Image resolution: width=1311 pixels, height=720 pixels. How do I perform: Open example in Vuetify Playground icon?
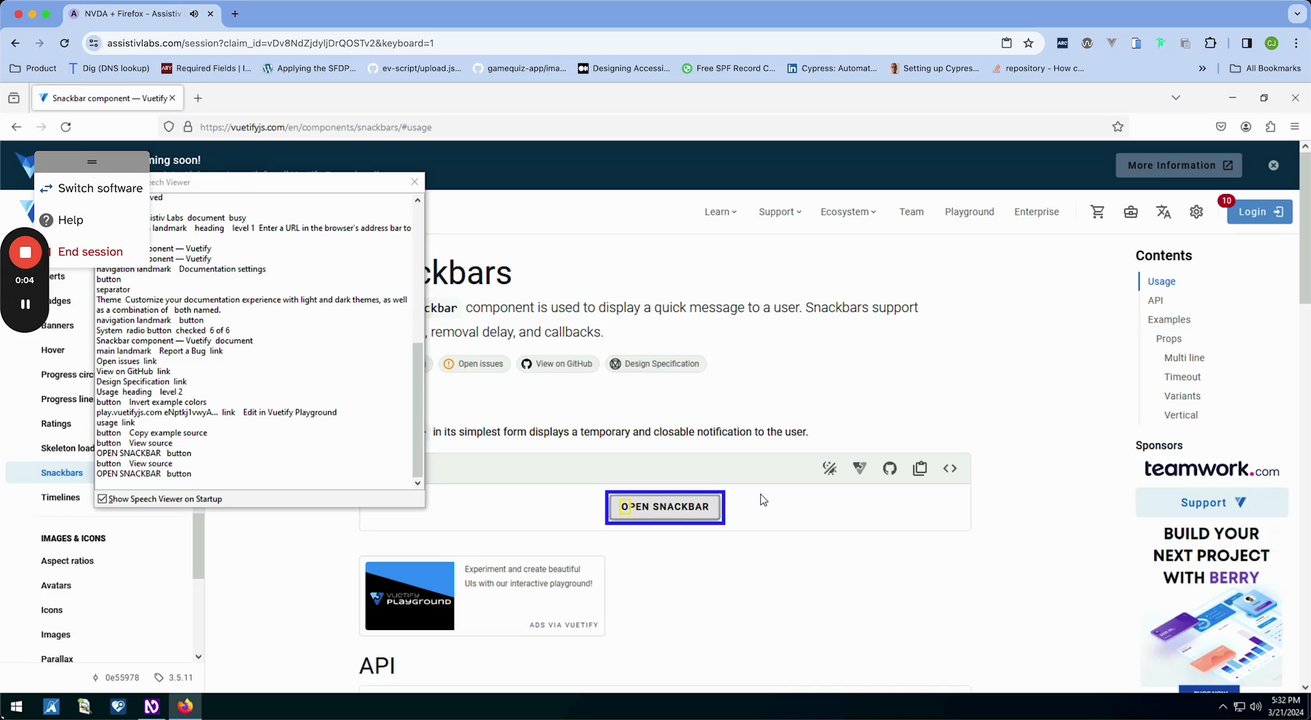tap(859, 468)
